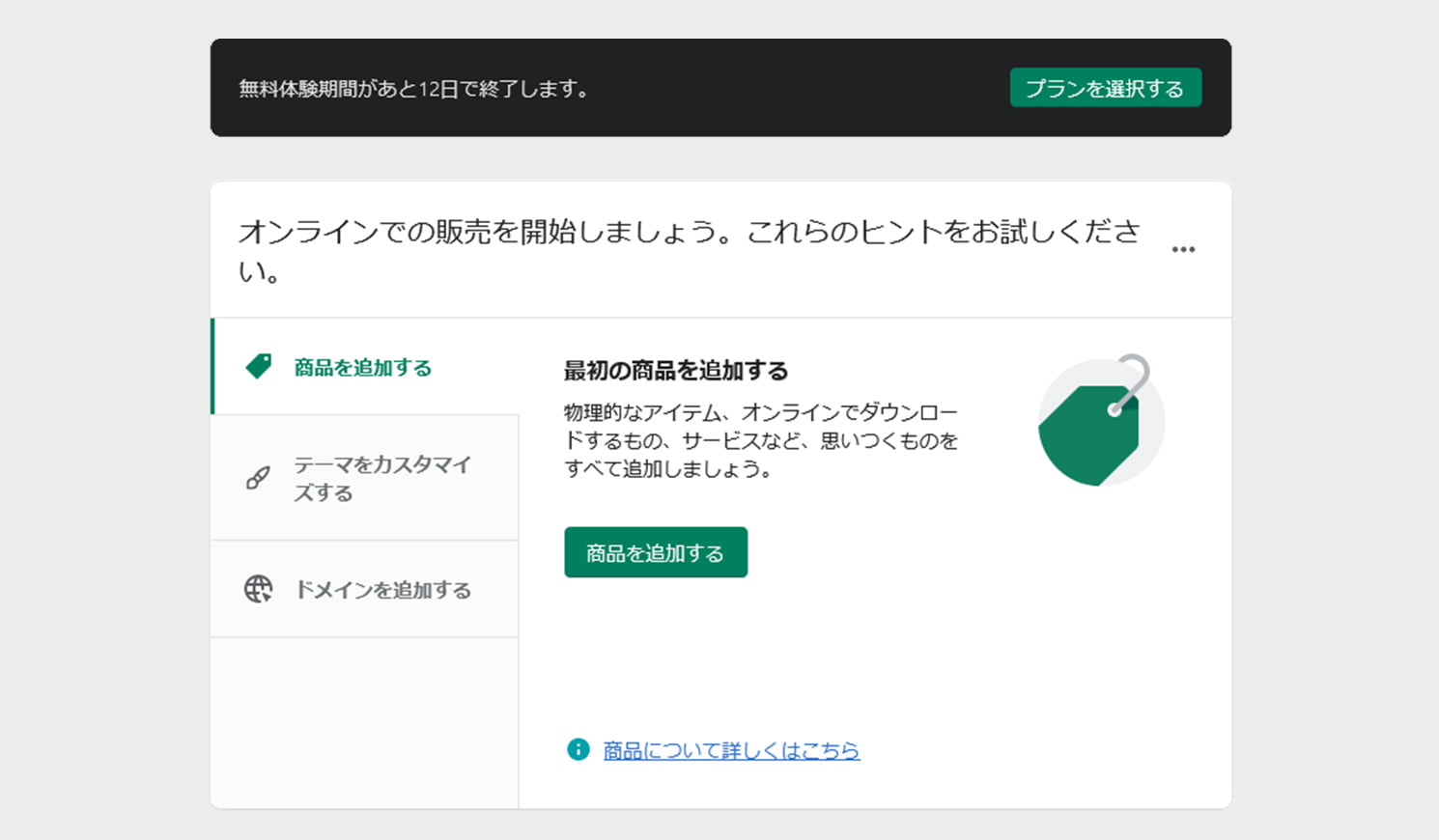Select the 商品を追加する tab

tap(365, 367)
